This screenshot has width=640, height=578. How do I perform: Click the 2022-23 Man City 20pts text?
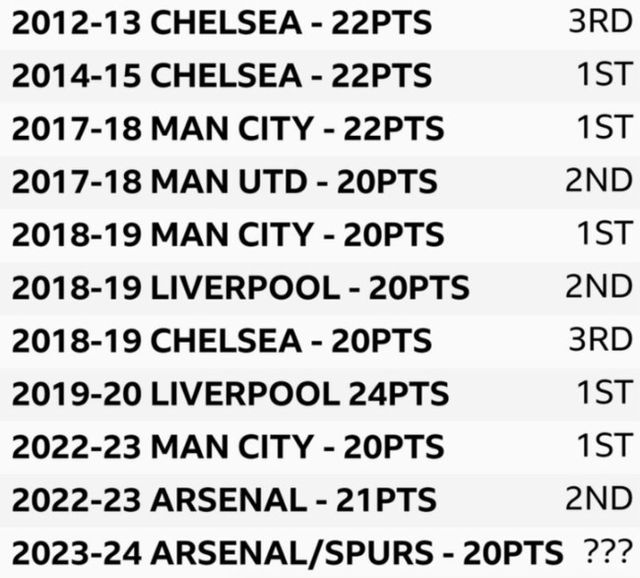[x=228, y=446]
